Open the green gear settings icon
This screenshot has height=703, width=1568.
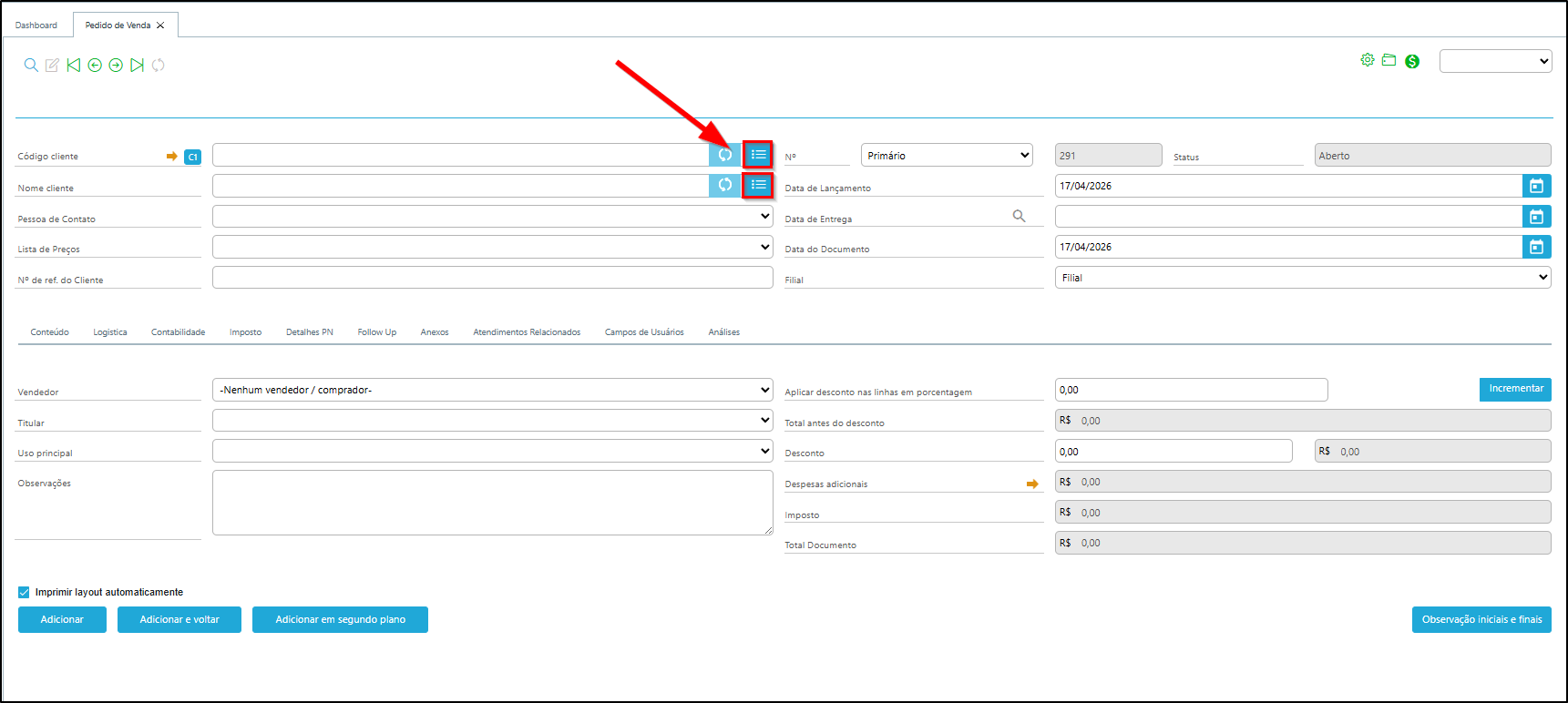click(1367, 60)
